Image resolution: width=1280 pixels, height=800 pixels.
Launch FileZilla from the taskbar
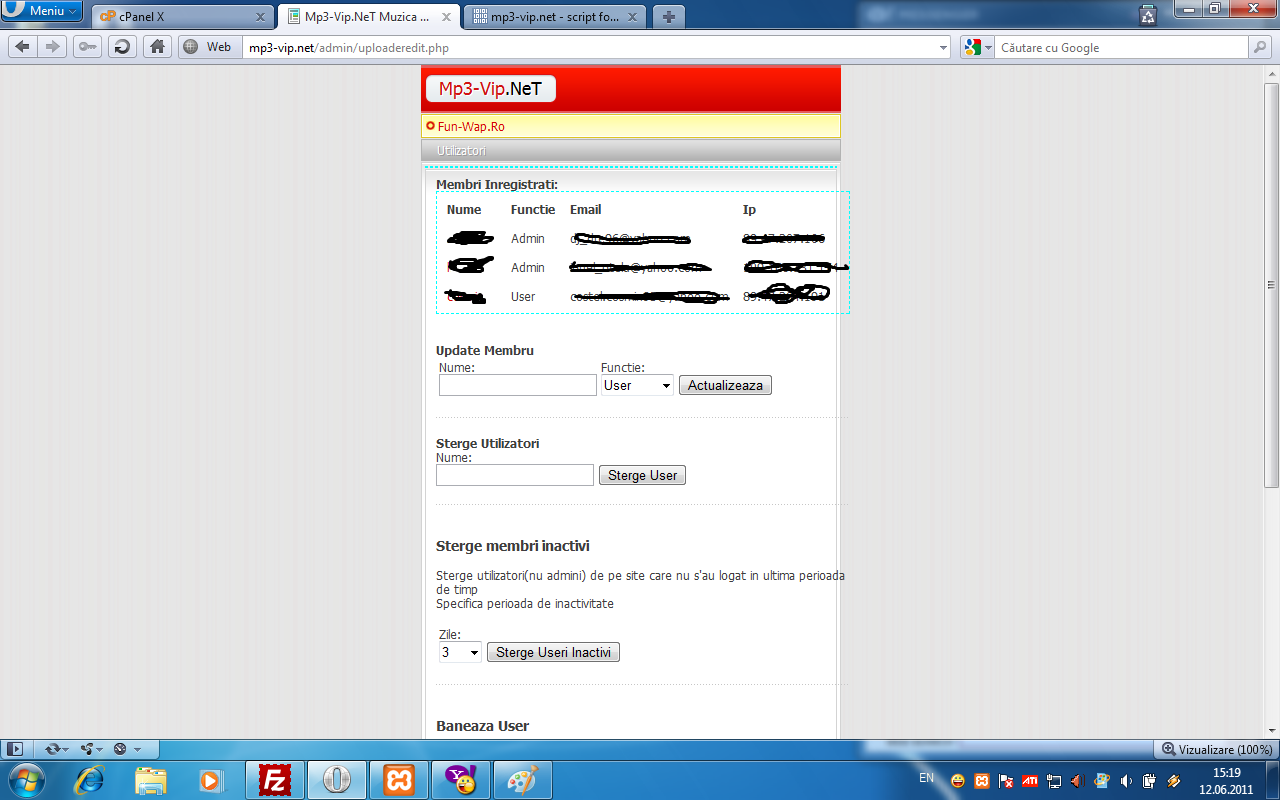274,780
